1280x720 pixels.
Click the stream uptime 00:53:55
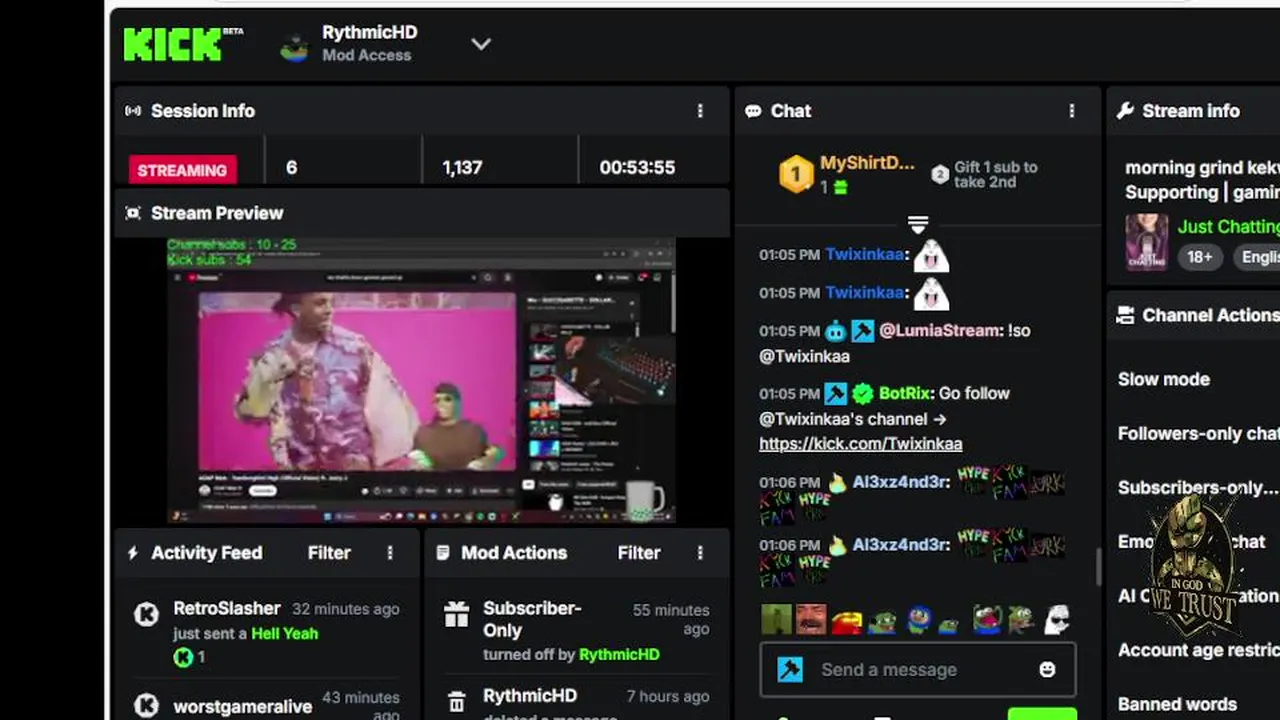(x=637, y=167)
